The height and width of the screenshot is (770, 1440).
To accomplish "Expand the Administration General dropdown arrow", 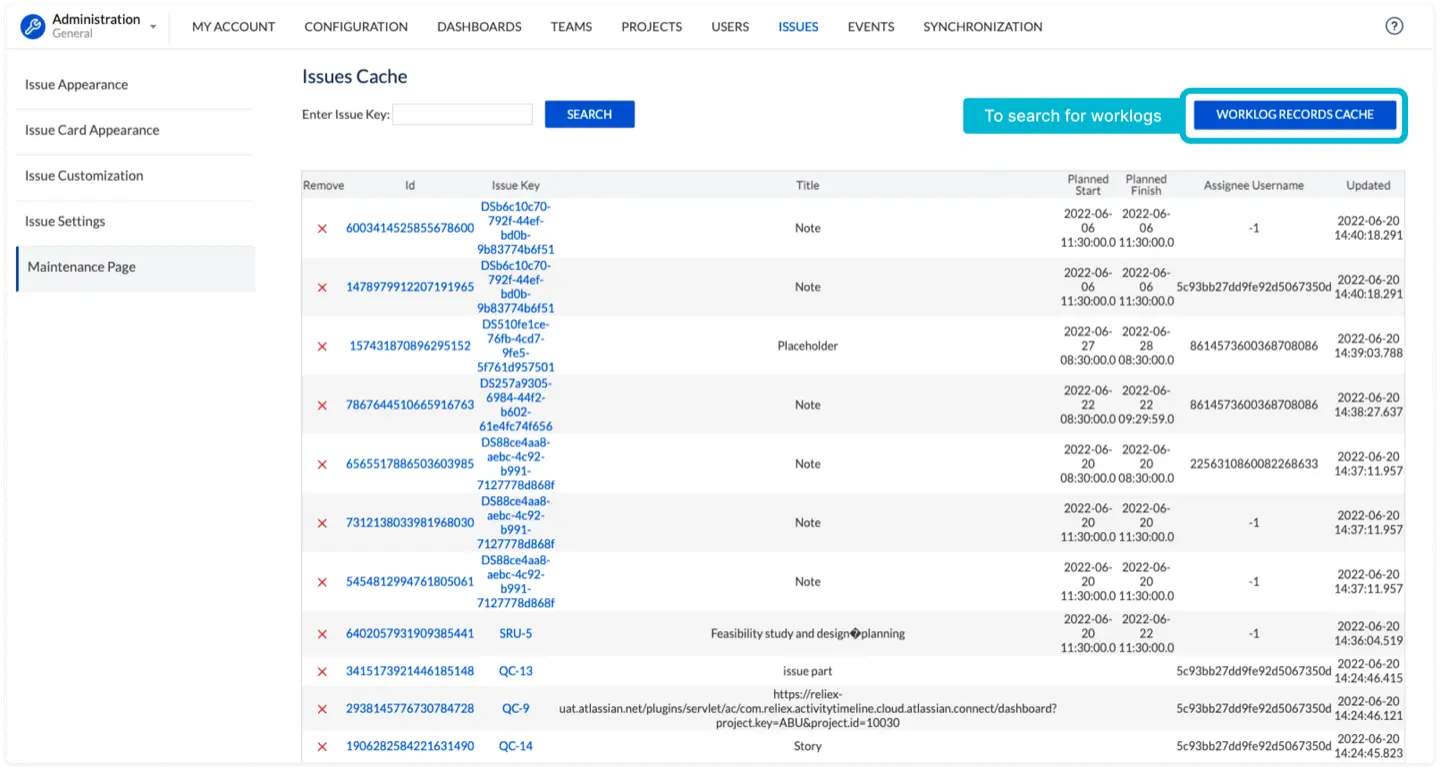I will 153,27.
